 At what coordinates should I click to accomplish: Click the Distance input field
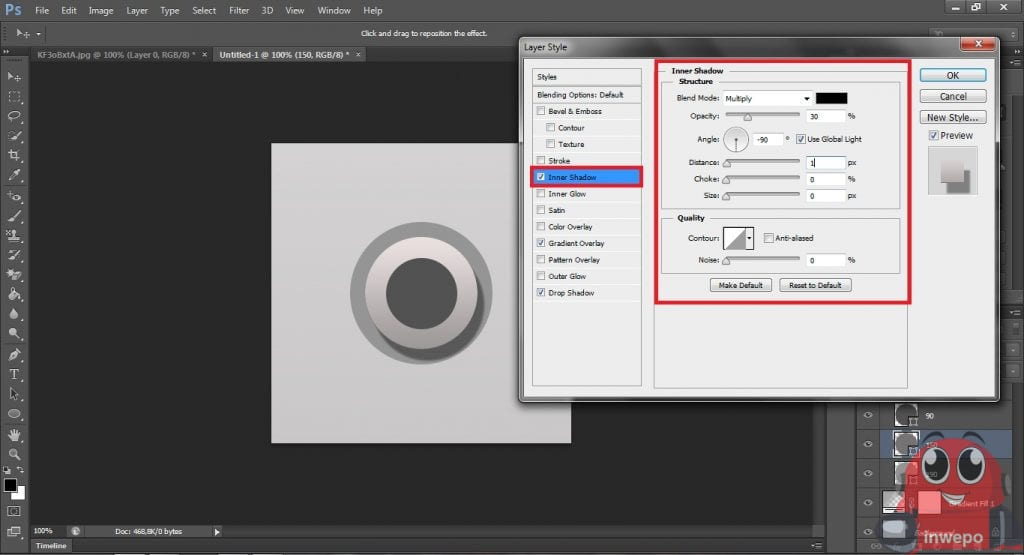coord(826,162)
